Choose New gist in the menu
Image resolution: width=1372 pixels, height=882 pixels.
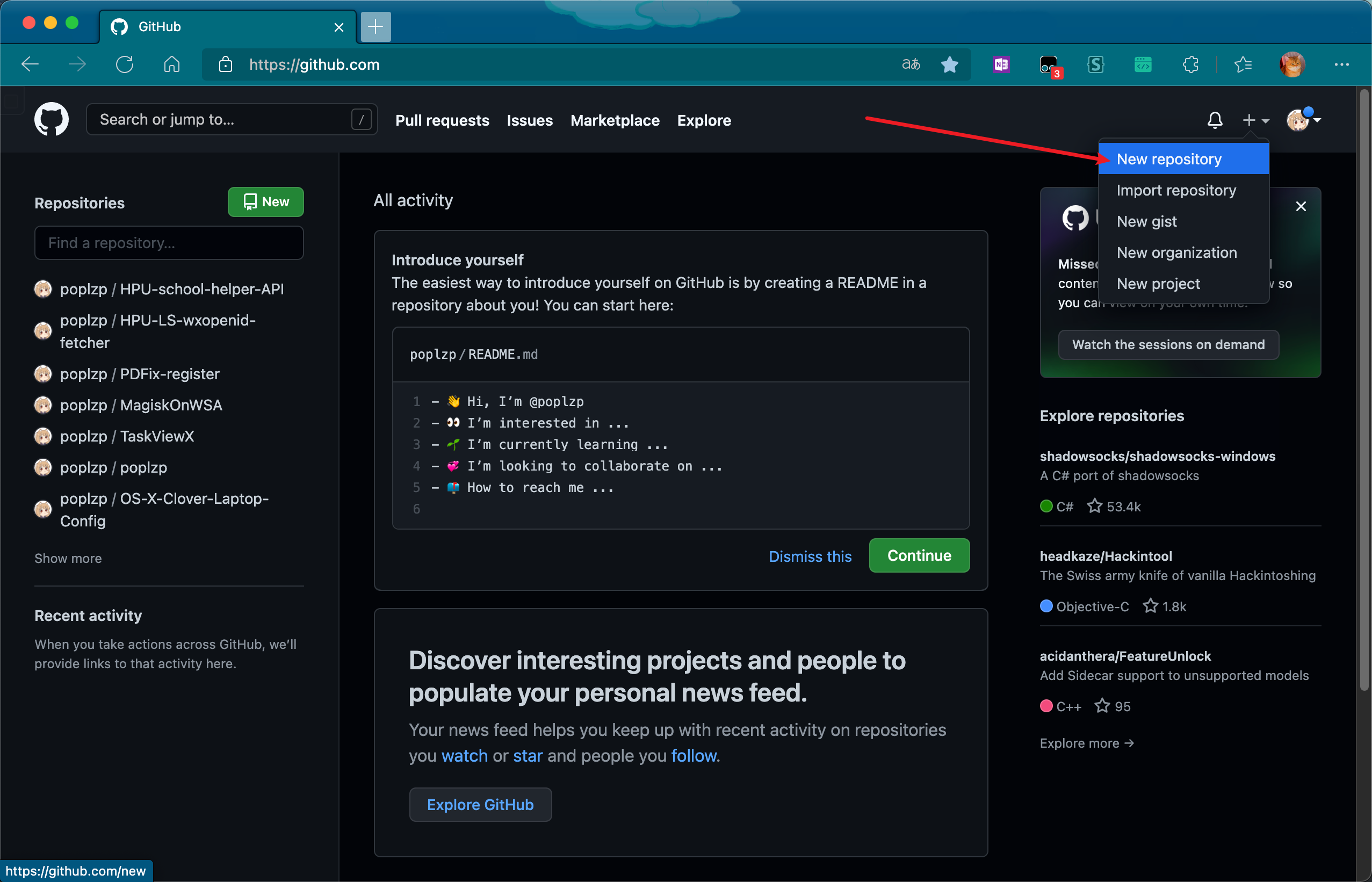(1183, 221)
